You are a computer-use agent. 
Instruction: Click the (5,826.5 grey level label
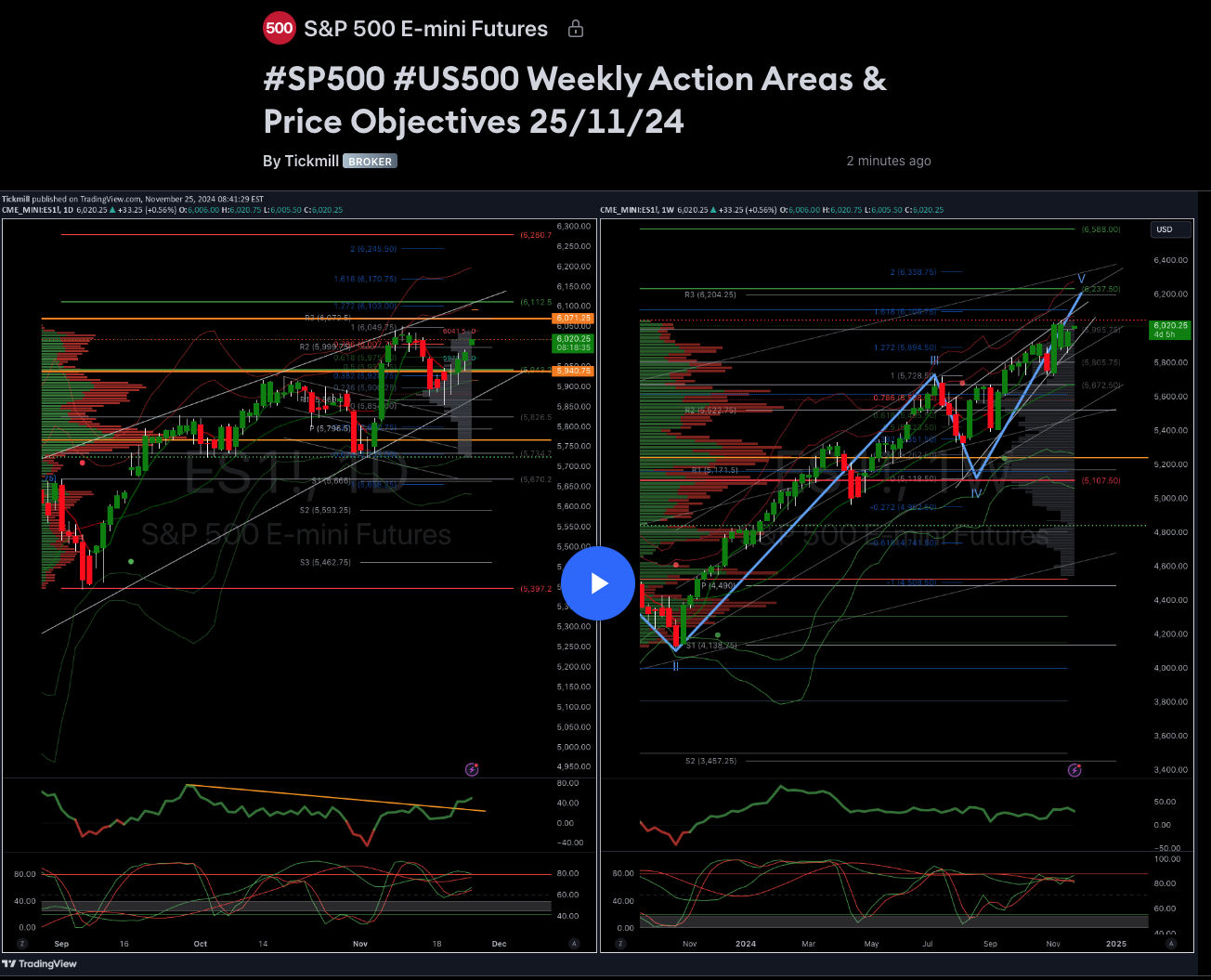tap(536, 417)
